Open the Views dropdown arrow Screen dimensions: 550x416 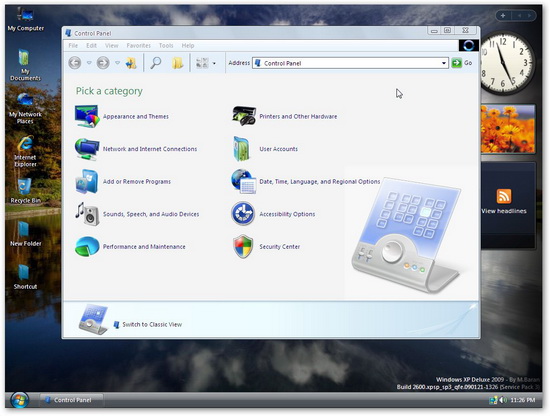tap(214, 63)
